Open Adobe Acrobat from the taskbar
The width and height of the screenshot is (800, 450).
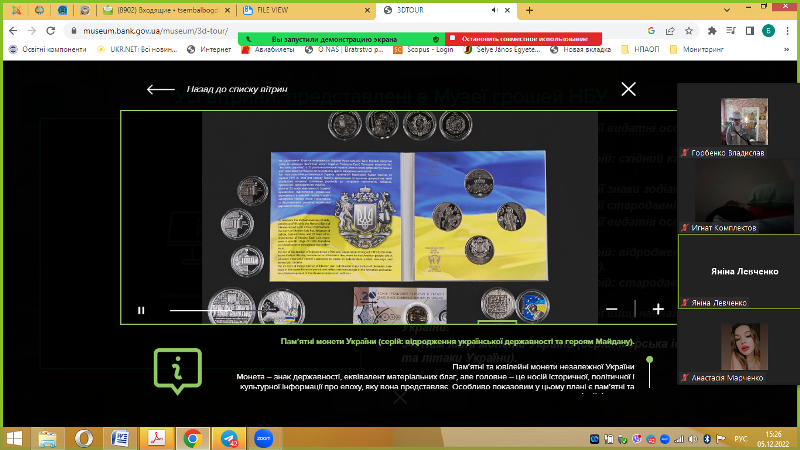point(156,438)
